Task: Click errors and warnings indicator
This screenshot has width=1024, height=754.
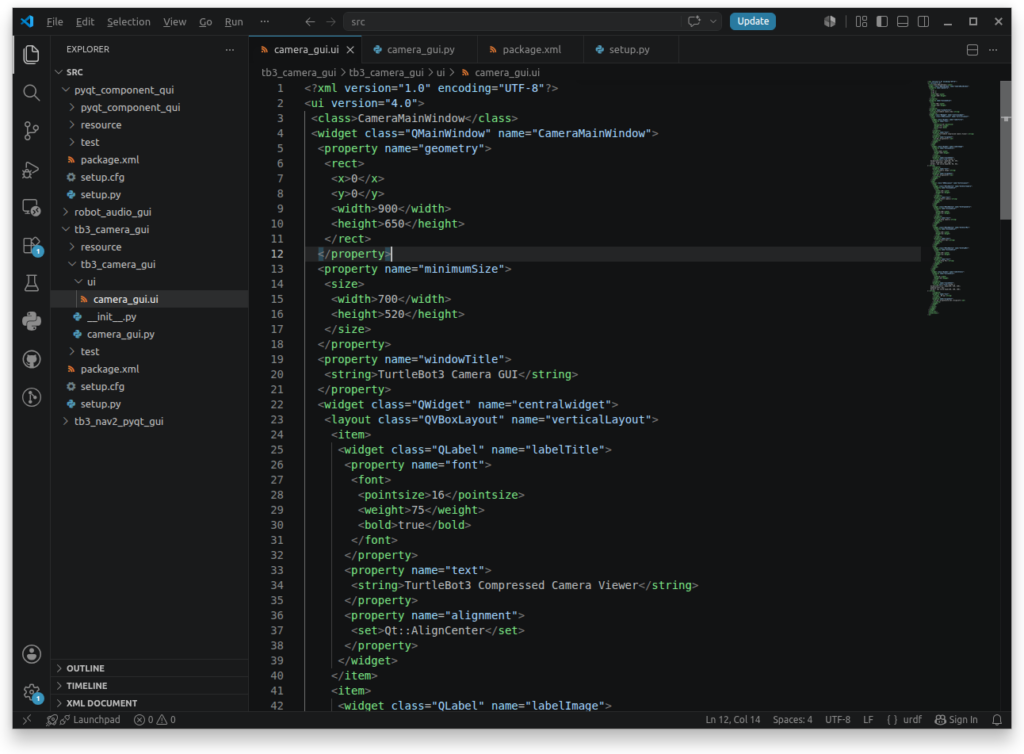Action: (155, 719)
